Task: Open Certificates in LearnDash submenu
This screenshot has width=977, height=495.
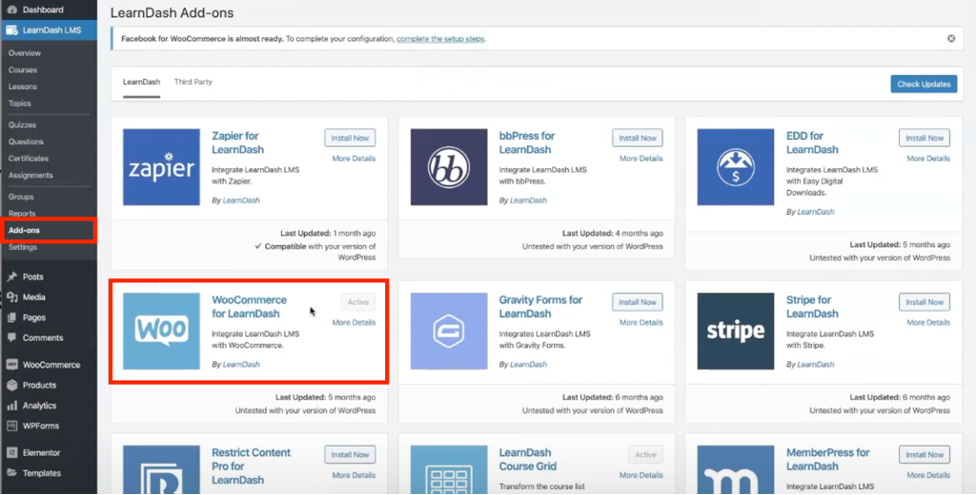Action: tap(29, 158)
